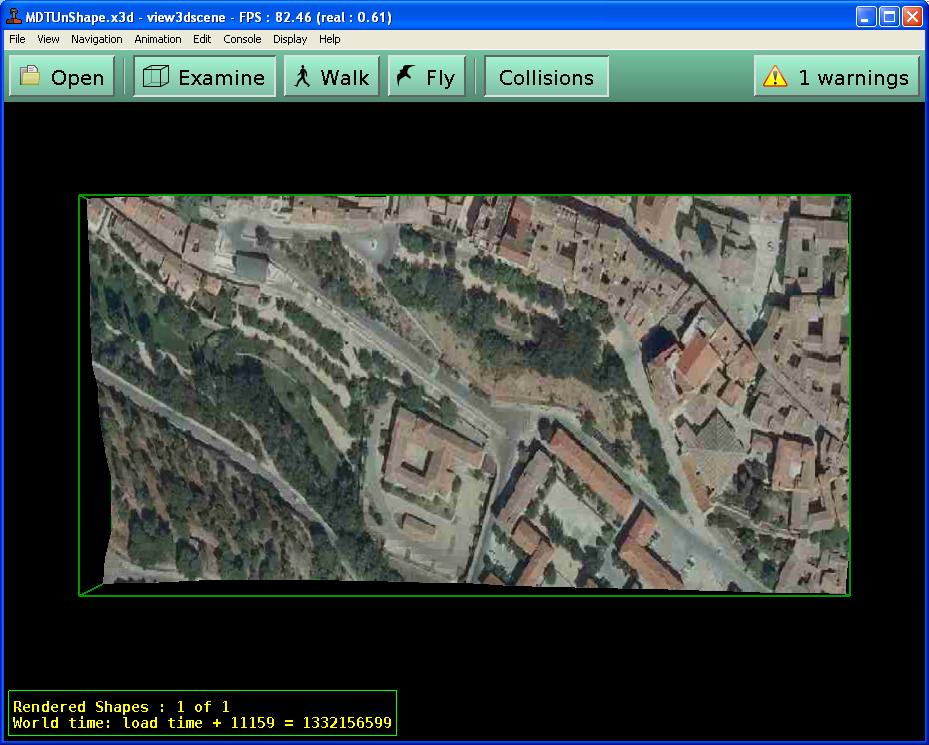Expand the Console menu
The width and height of the screenshot is (929, 745).
pyautogui.click(x=242, y=39)
